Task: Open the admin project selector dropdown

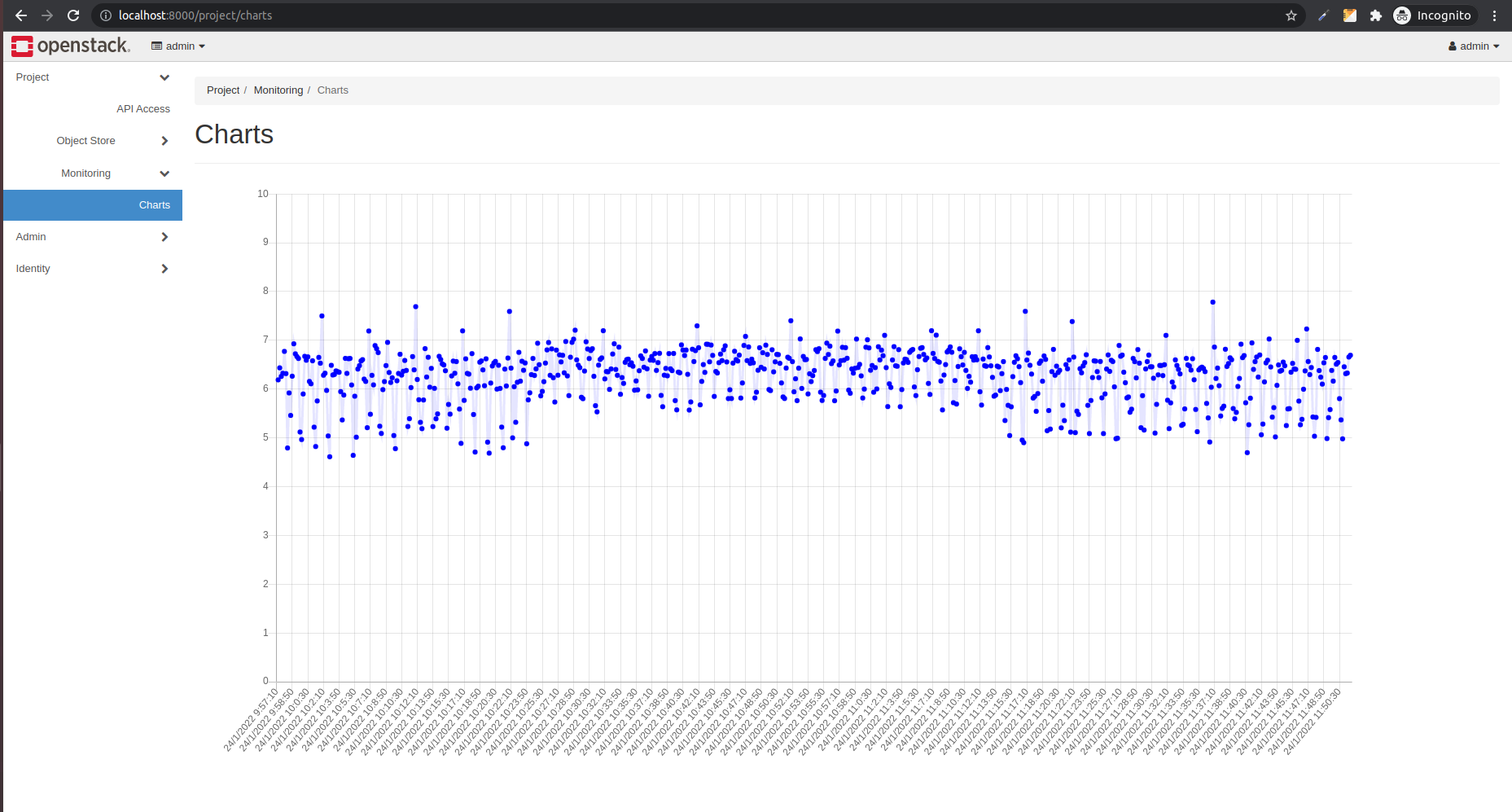Action: (x=178, y=46)
